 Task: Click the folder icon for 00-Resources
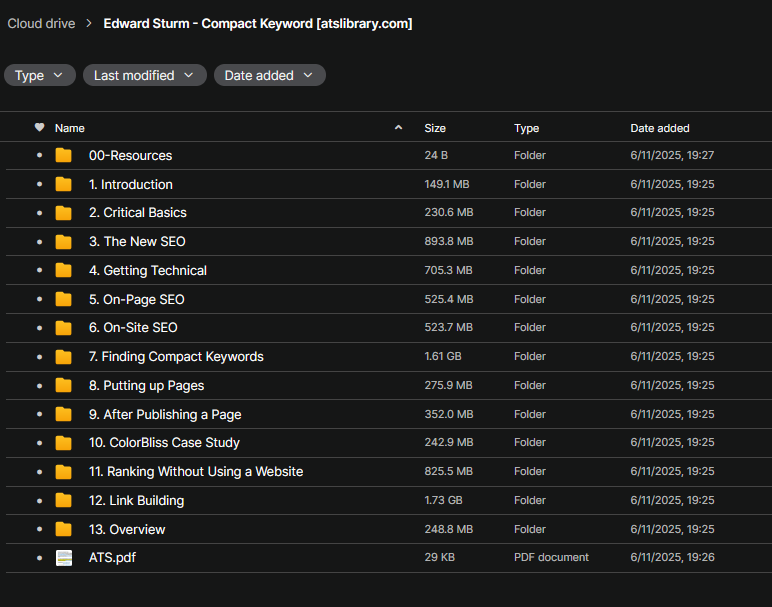(x=64, y=155)
